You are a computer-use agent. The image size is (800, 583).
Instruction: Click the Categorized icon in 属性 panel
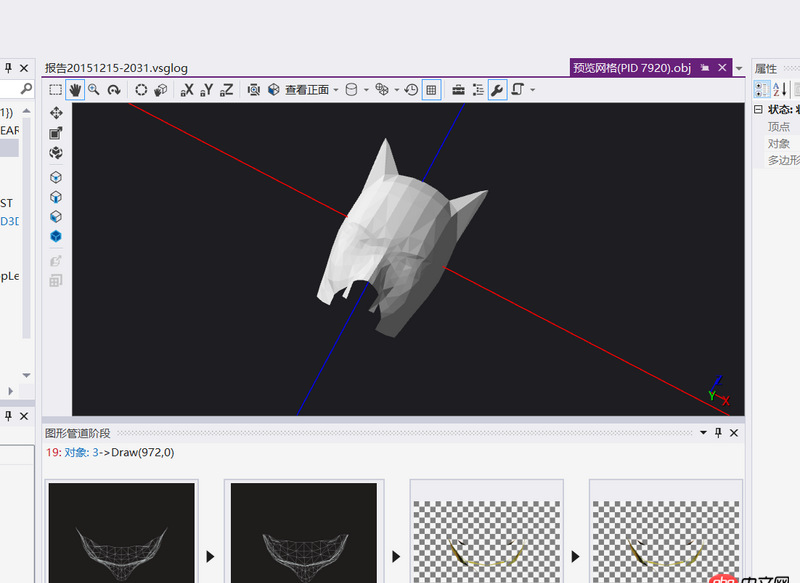tap(761, 89)
